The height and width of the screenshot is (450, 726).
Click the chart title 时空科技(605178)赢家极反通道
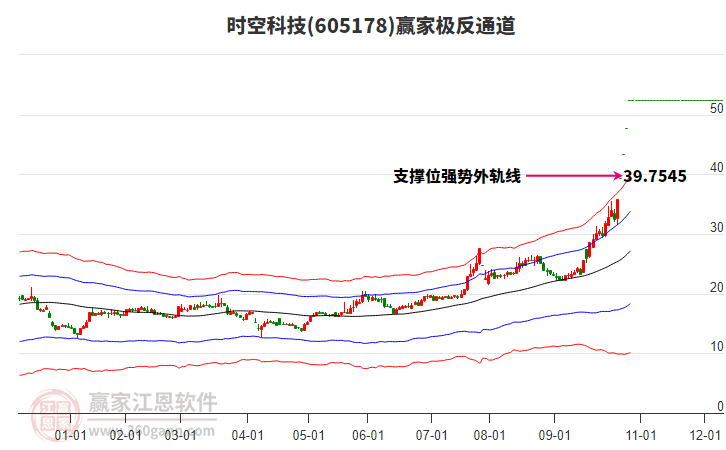371,25
